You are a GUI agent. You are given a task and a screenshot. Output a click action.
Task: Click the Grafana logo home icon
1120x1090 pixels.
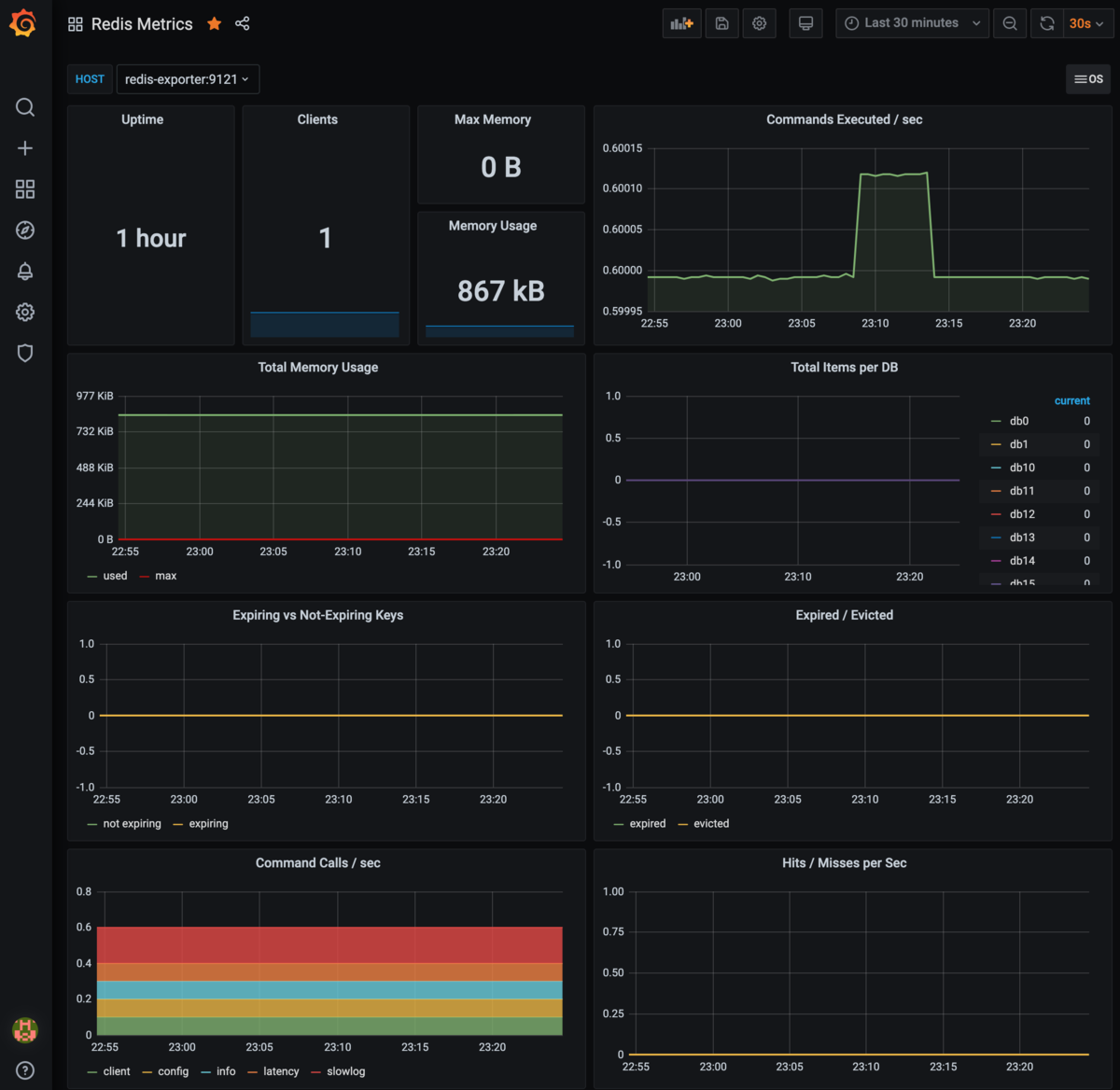pos(23,23)
